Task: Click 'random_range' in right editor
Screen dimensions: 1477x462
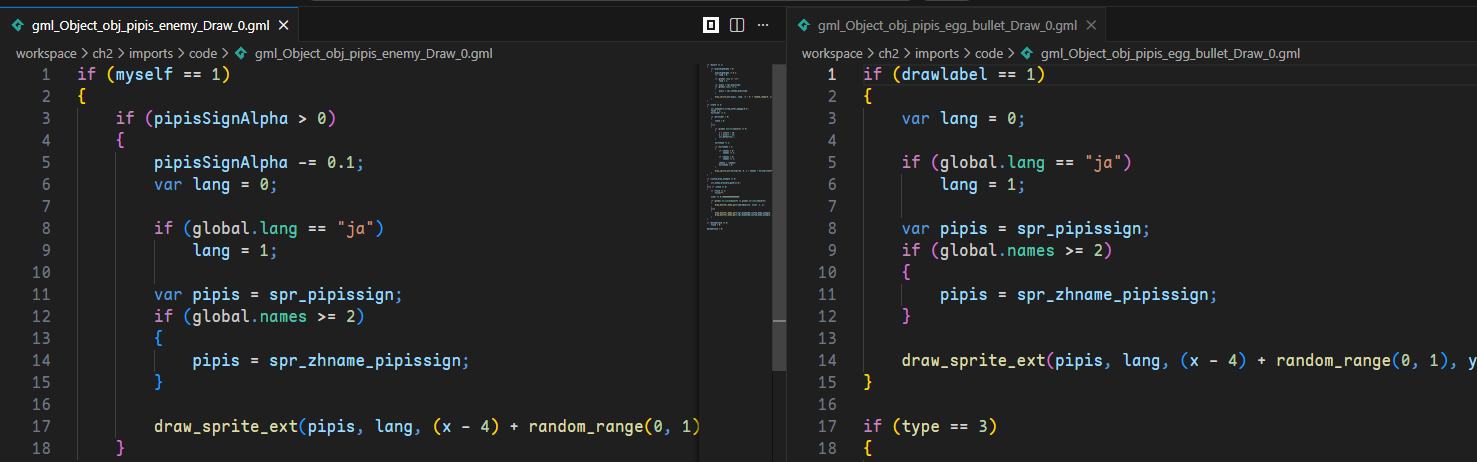Action: (1334, 361)
